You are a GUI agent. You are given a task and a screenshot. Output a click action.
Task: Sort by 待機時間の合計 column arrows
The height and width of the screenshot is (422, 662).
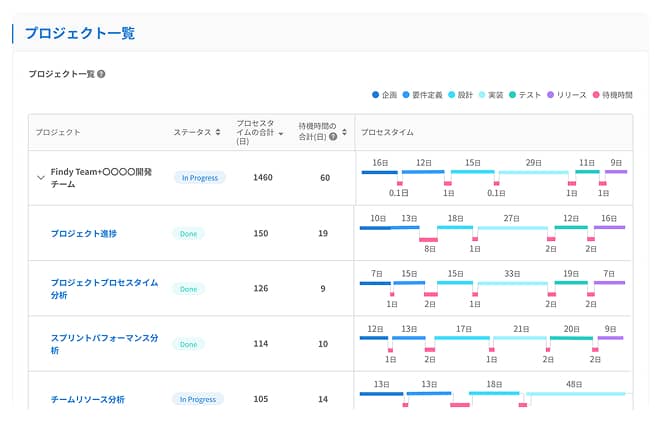[x=345, y=132]
